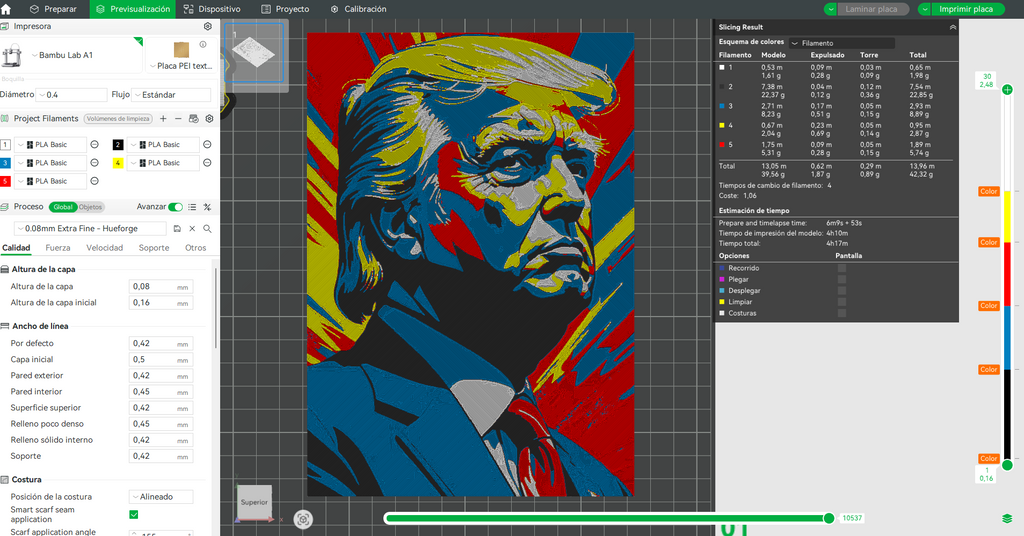This screenshot has height=536, width=1024.
Task: Edit filament 3 preset icon
Action: [95, 163]
